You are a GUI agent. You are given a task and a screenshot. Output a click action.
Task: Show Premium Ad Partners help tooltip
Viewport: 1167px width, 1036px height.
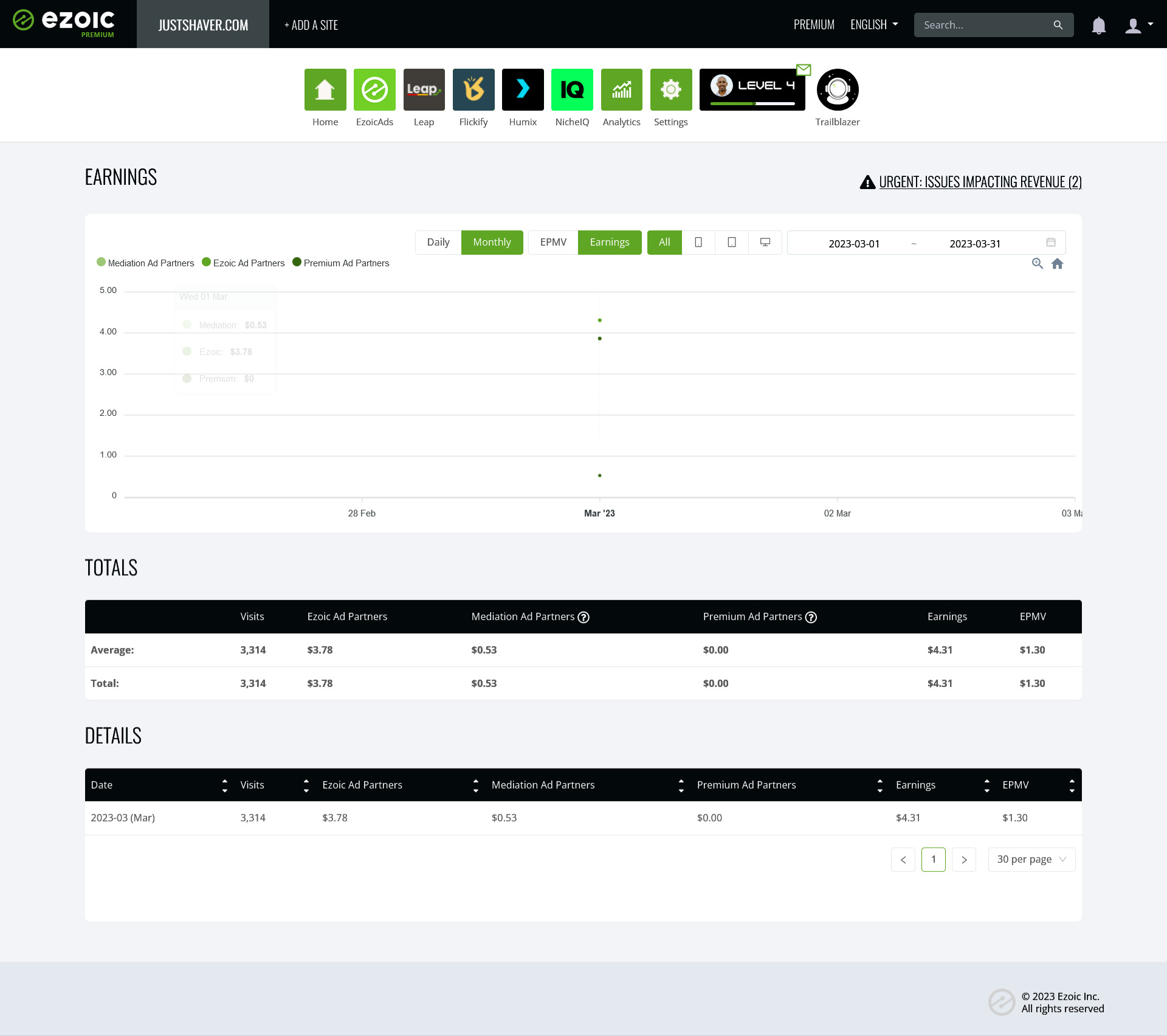click(x=811, y=617)
